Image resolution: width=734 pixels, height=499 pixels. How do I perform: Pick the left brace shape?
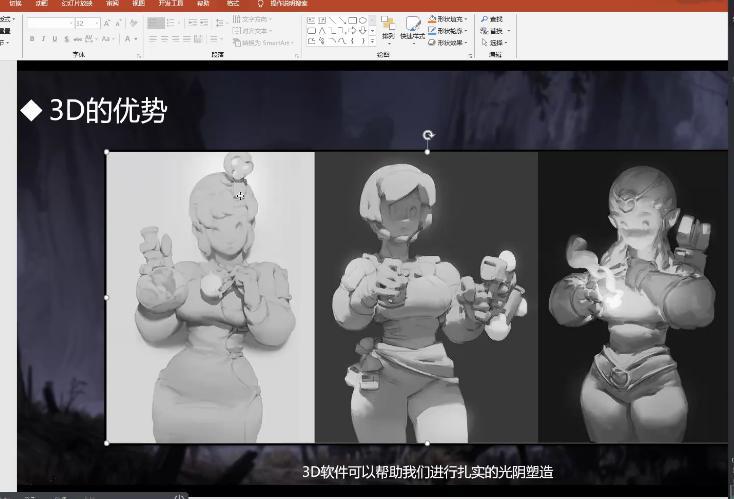click(x=352, y=41)
